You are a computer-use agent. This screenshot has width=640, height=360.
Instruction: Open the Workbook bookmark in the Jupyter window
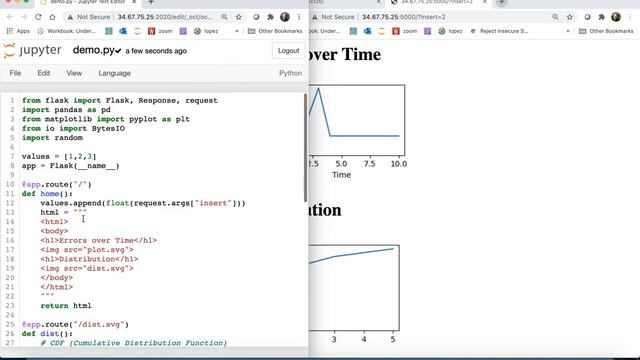tap(67, 31)
